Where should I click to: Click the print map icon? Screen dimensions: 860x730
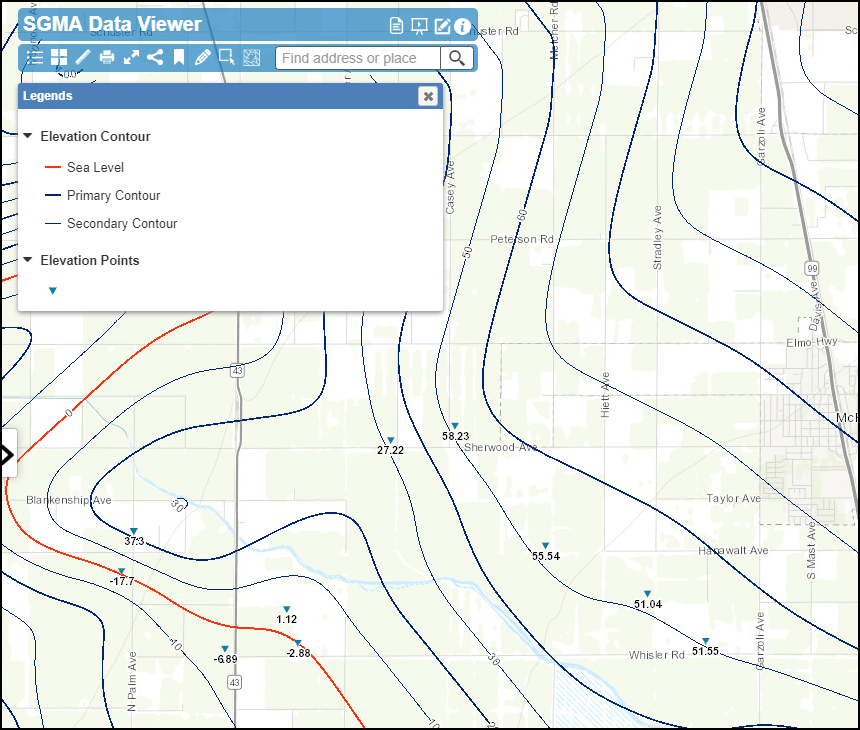tap(107, 57)
